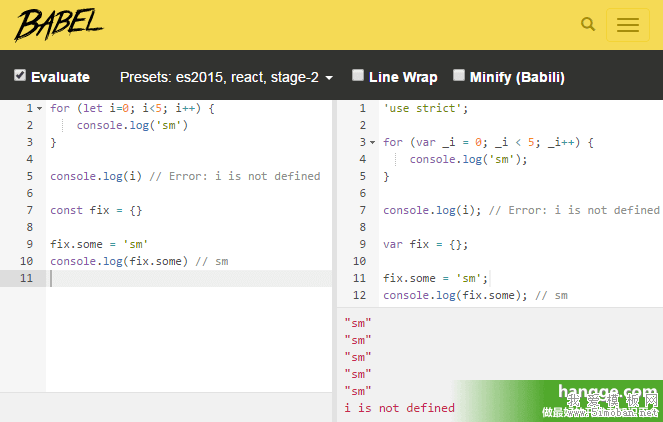Screen dimensions: 663x422
Task: Collapse the for loop at output line 3
Action: pyautogui.click(x=373, y=143)
